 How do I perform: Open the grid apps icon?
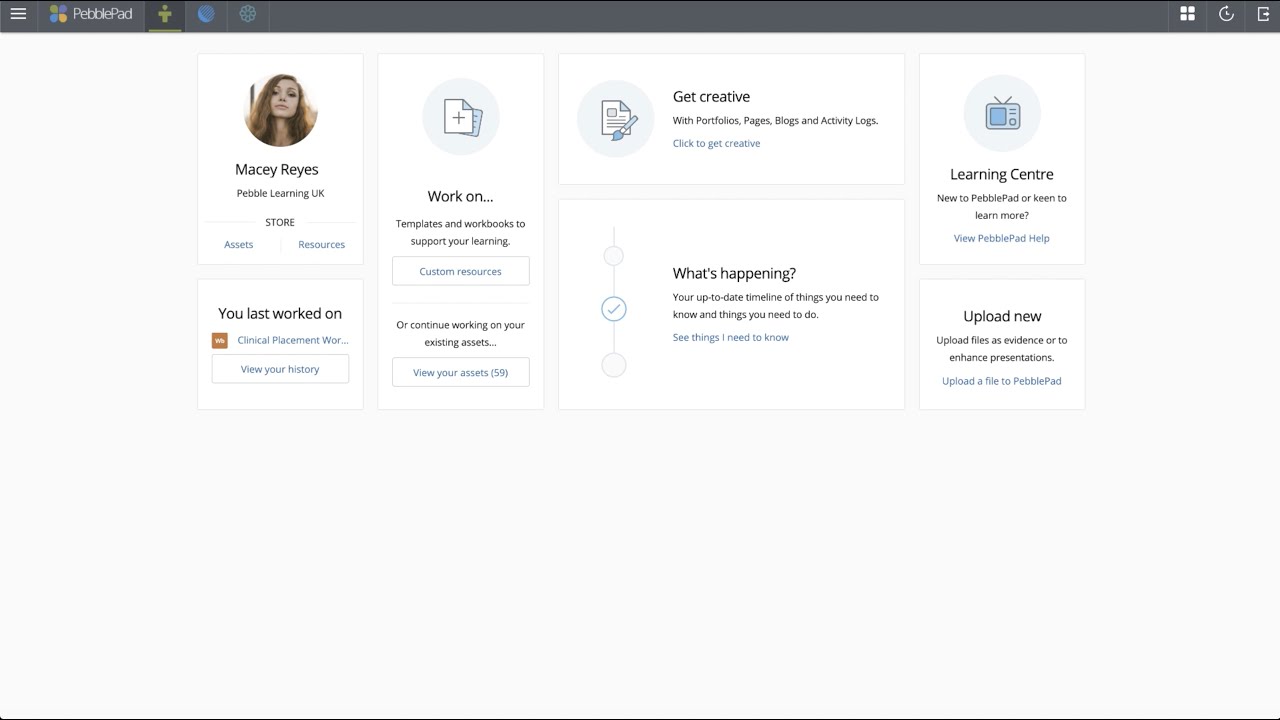pyautogui.click(x=1188, y=14)
